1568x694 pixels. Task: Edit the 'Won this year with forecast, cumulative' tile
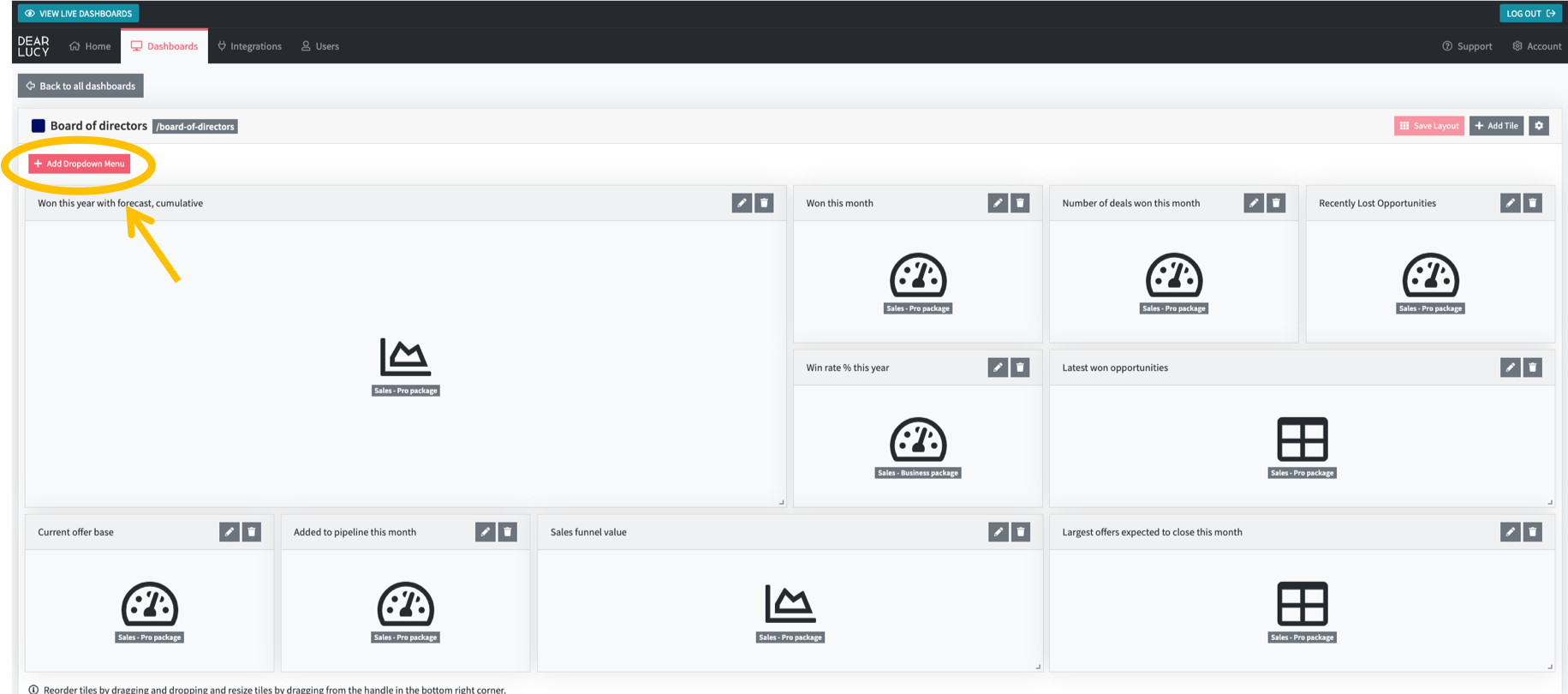click(x=742, y=203)
